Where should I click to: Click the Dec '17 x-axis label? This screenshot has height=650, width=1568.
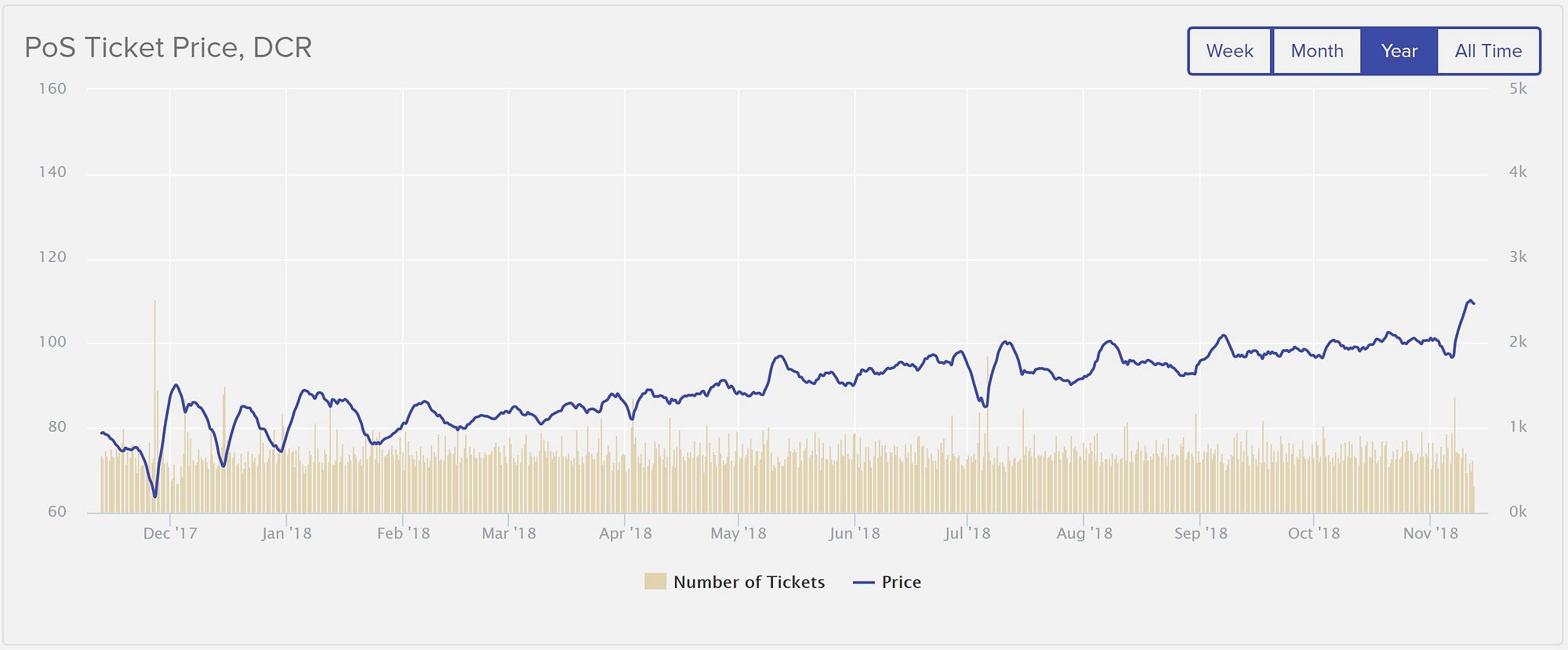coord(170,533)
